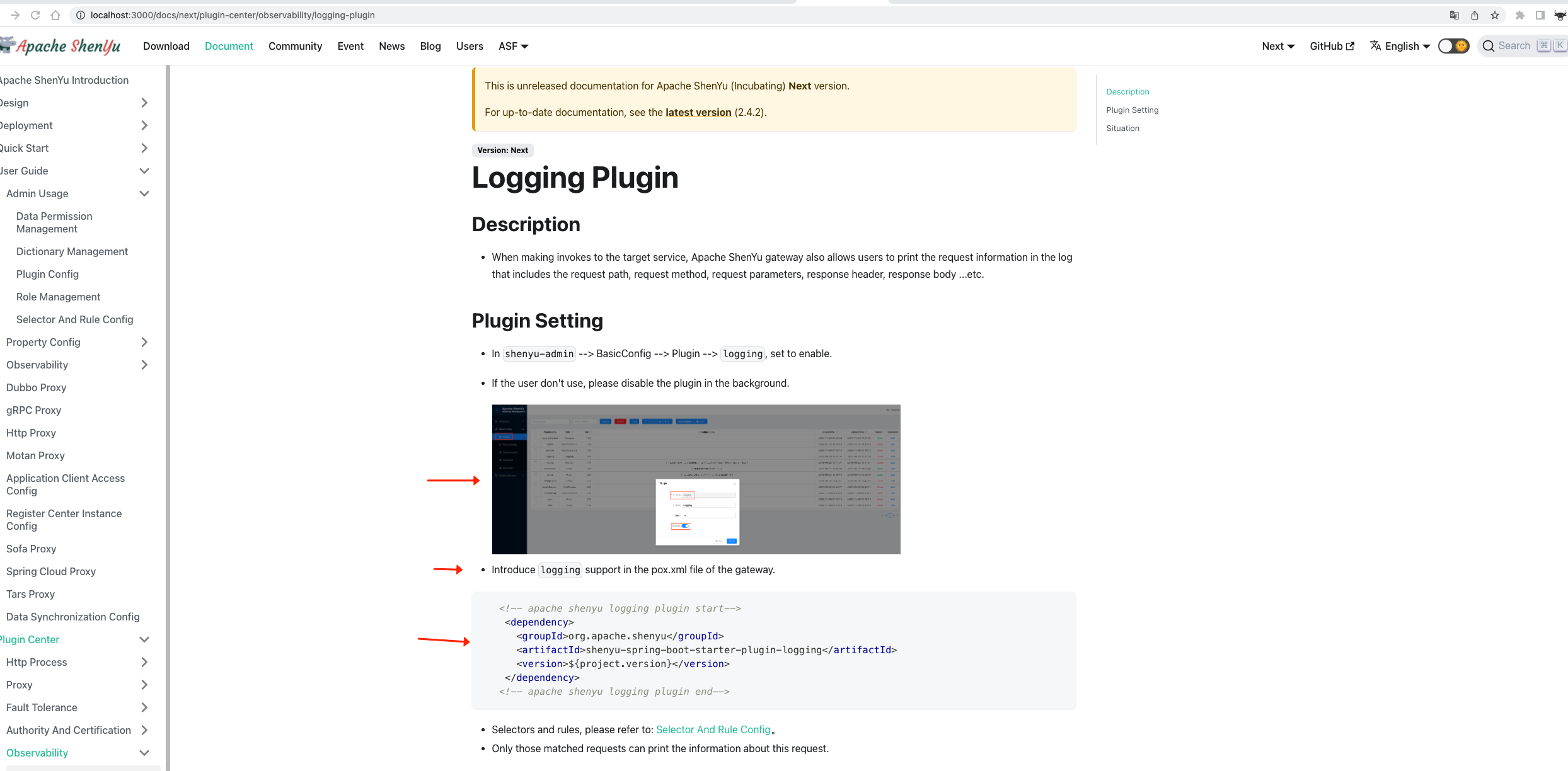1568x771 pixels.
Task: Open the browser side panel icon
Action: pos(1540,15)
